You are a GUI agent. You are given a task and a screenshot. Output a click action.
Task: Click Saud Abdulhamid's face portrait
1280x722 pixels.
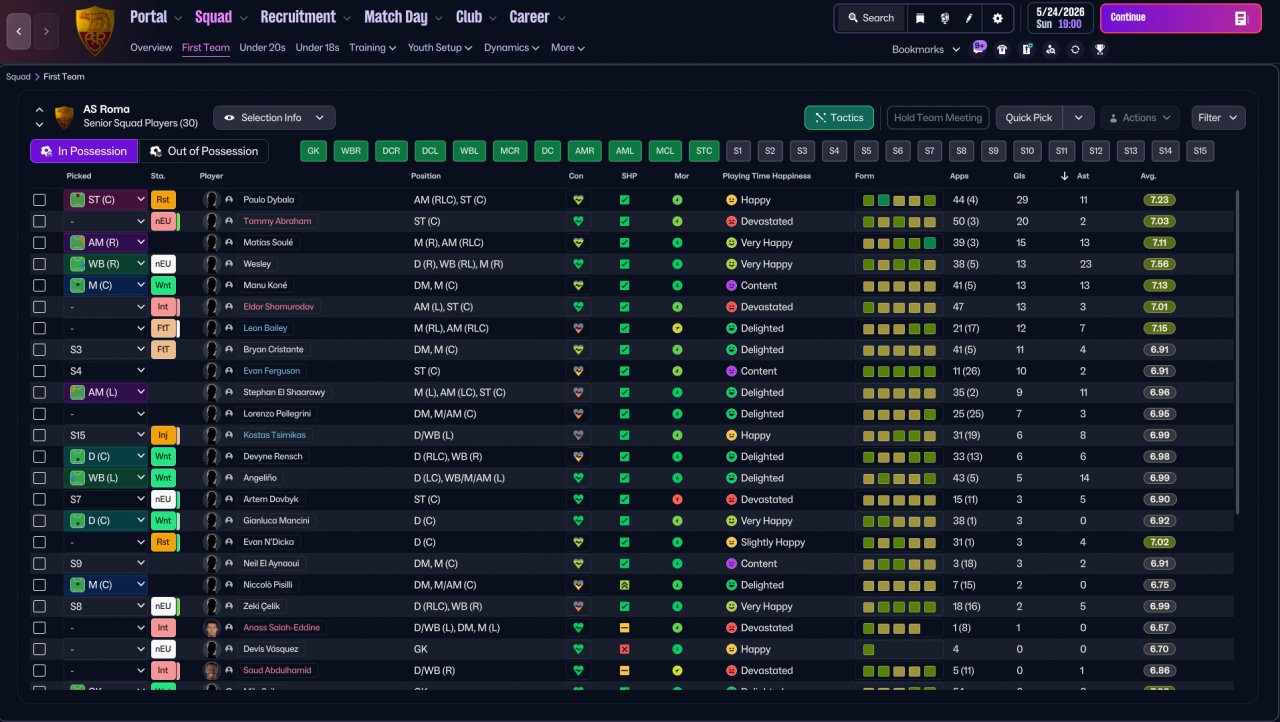click(x=211, y=671)
